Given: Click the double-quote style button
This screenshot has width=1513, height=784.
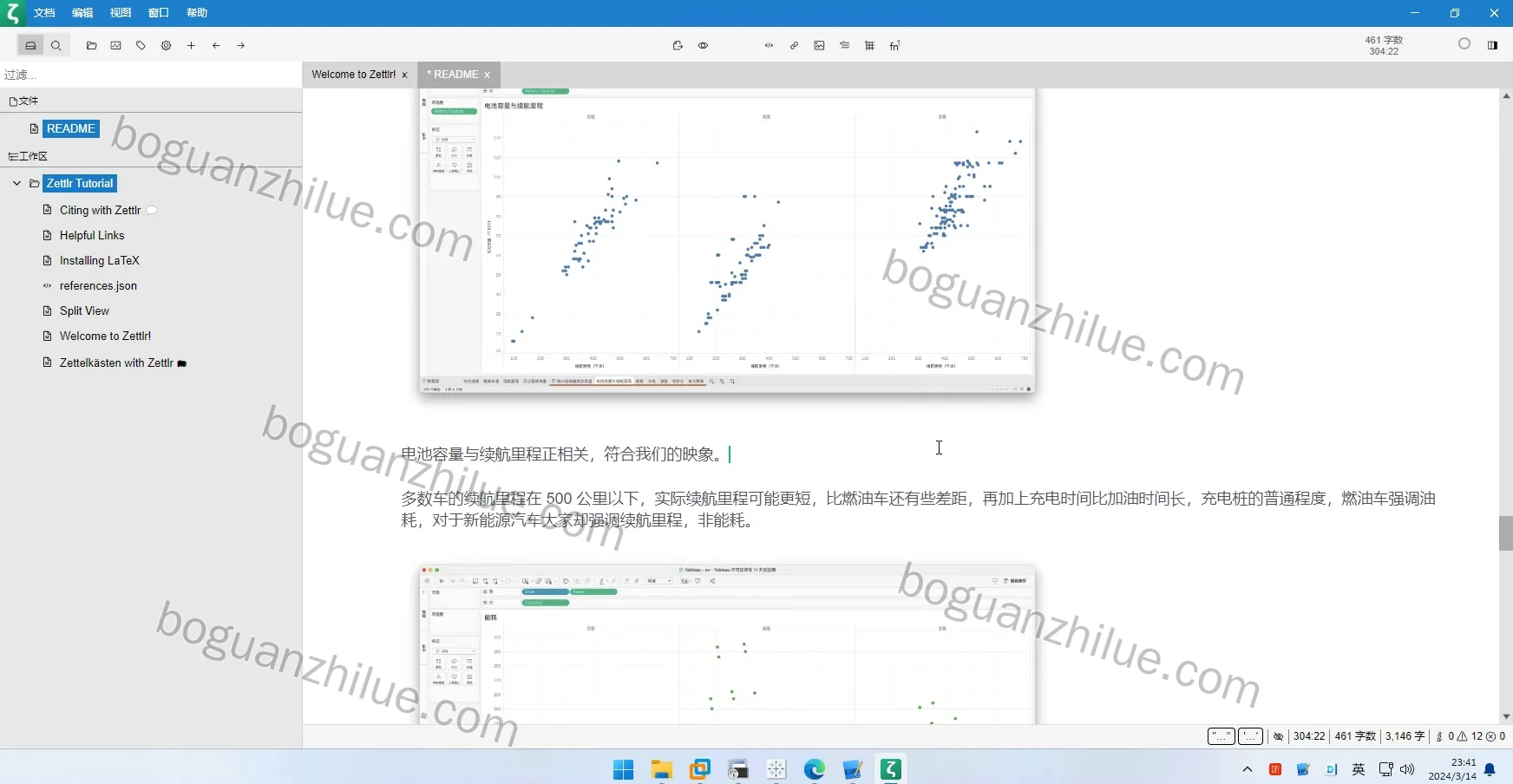Looking at the screenshot, I should 1221,736.
